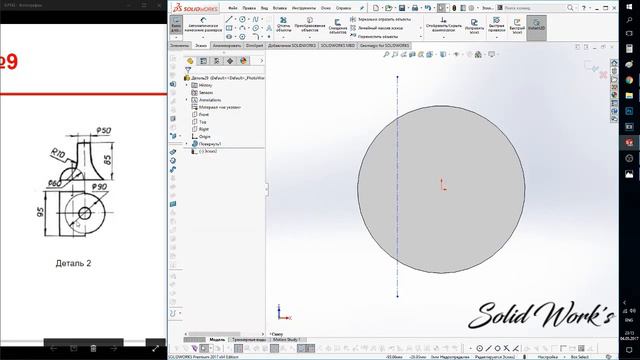Open the Smart Dimension dropdown arrow

coord(203,37)
